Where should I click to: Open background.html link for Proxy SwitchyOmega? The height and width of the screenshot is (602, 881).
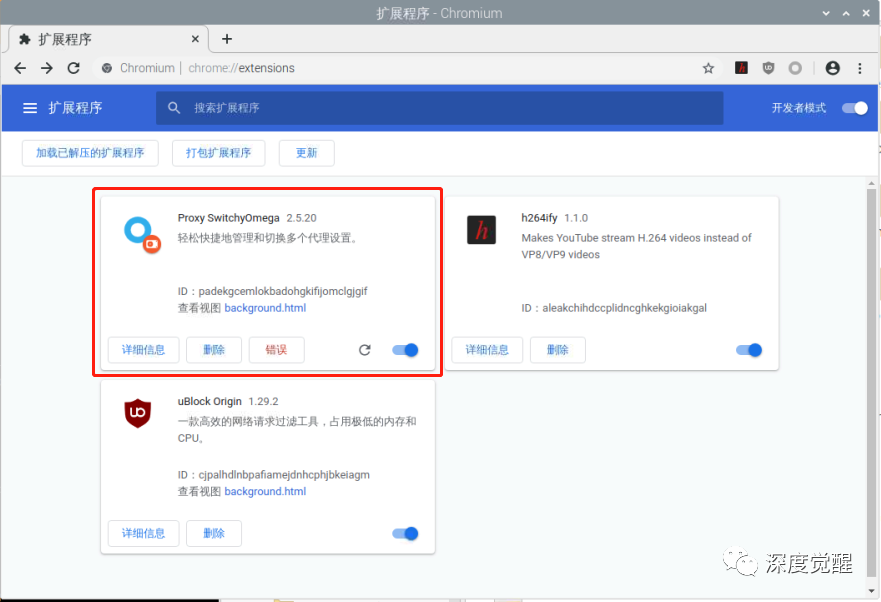click(265, 308)
